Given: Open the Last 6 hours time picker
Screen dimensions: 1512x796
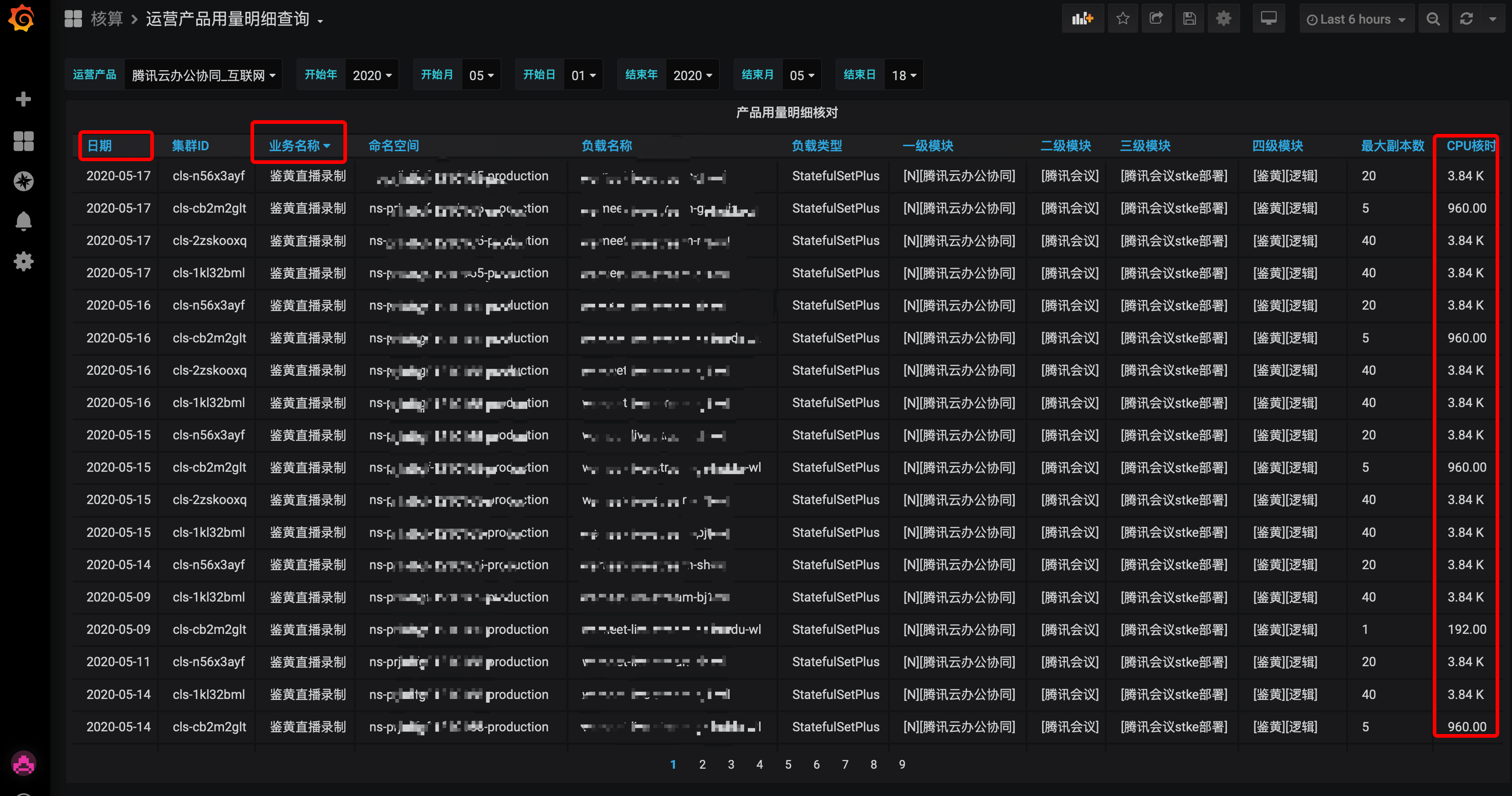Looking at the screenshot, I should click(1356, 19).
